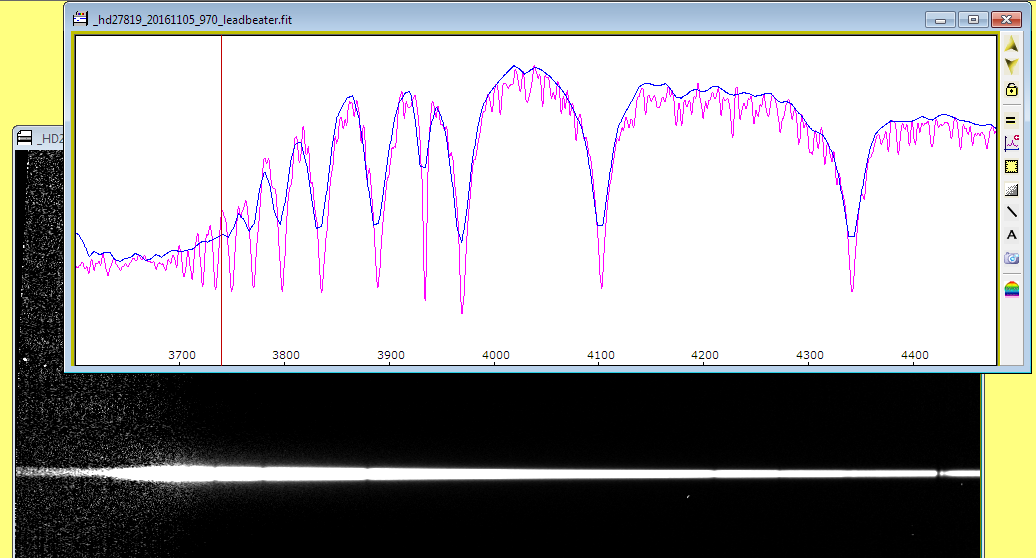This screenshot has width=1036, height=558.
Task: Select the diagonal line drawing tool
Action: (1011, 212)
